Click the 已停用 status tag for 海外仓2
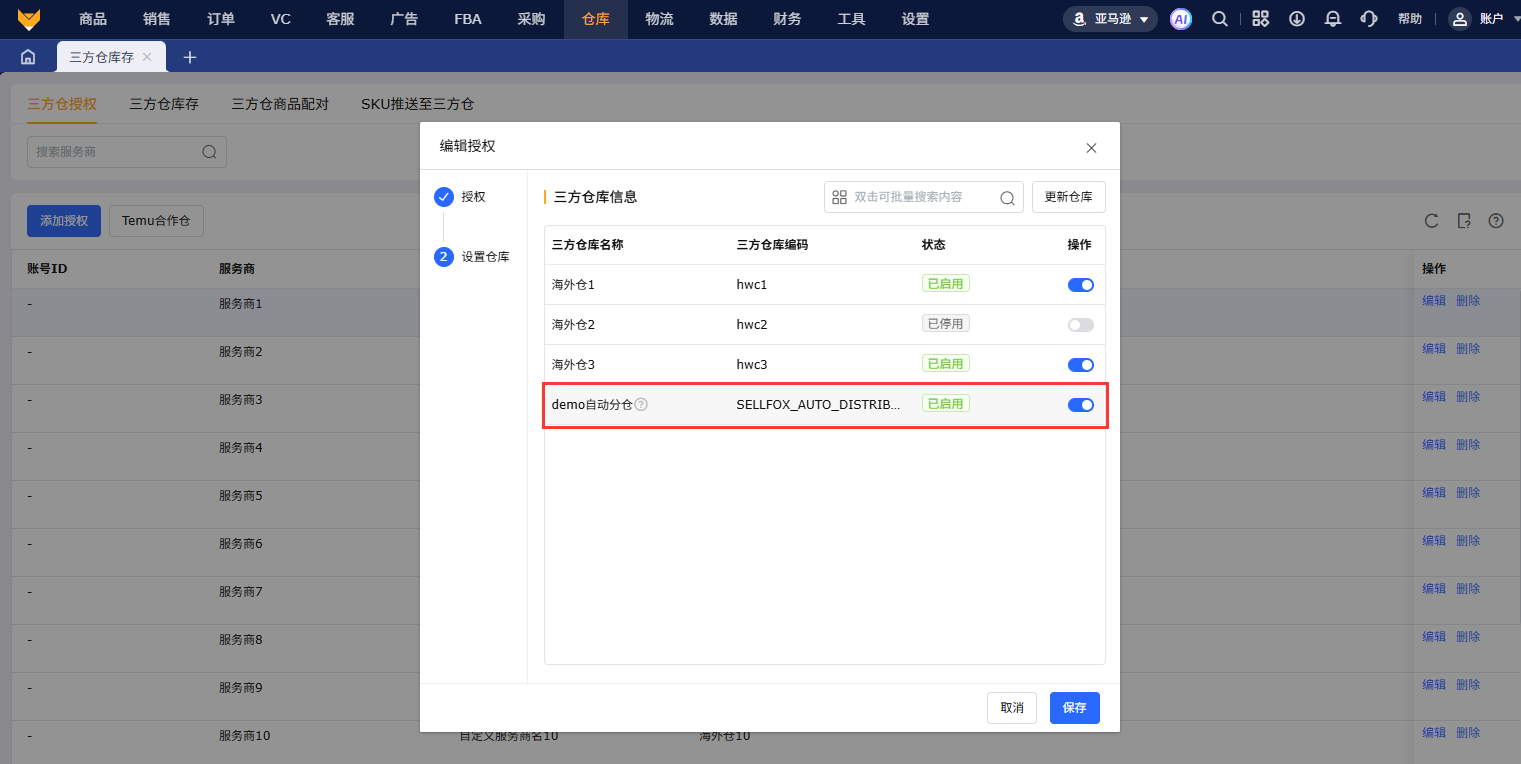This screenshot has width=1521, height=764. pos(945,323)
